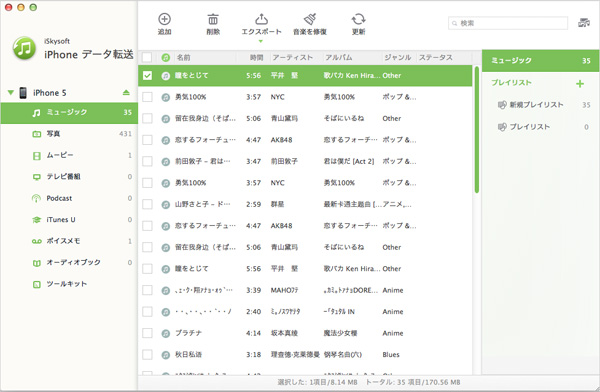This screenshot has width=600, height=392.
Task: Select the 3:39 MAHO Anime song row
Action: point(305,290)
